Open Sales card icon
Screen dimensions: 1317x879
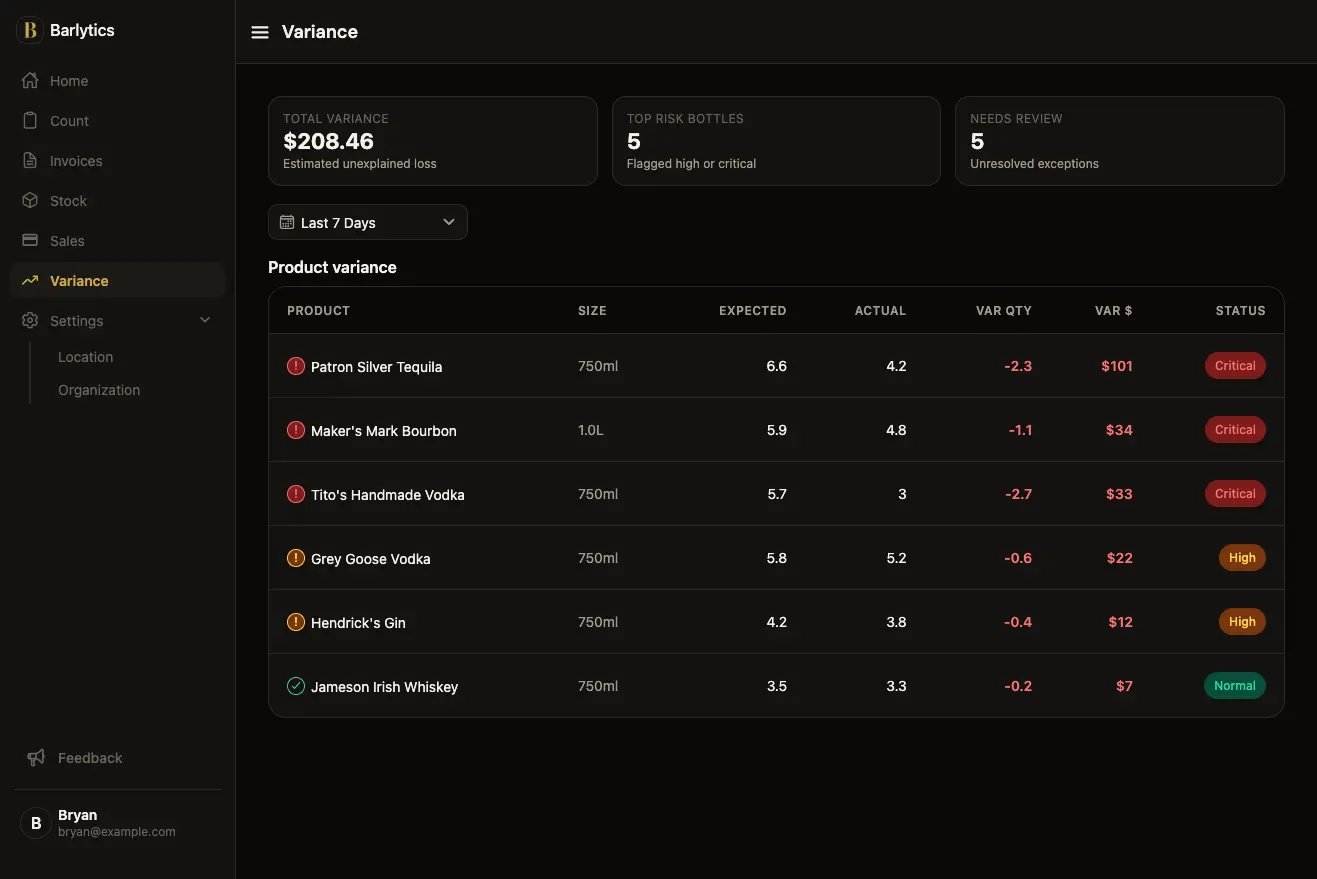pos(30,241)
